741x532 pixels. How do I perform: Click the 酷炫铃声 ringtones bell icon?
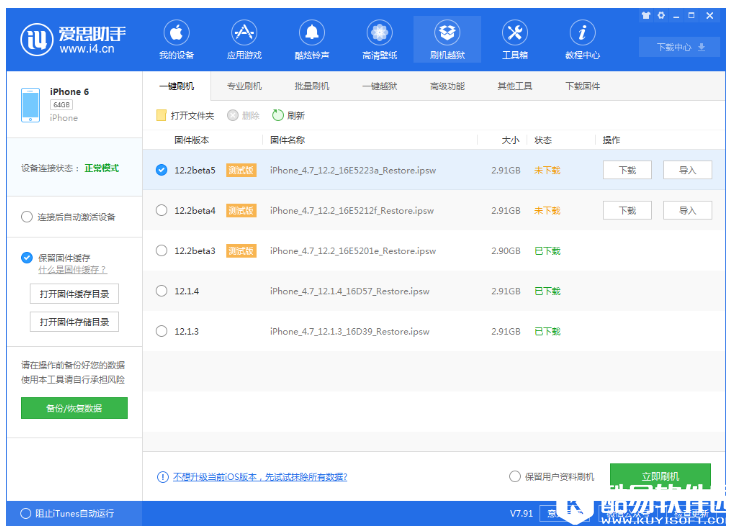(312, 39)
